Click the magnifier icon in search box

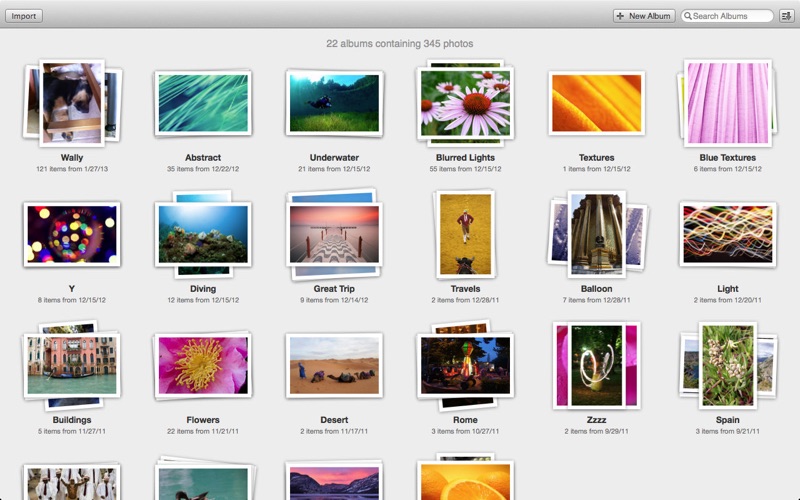point(688,16)
